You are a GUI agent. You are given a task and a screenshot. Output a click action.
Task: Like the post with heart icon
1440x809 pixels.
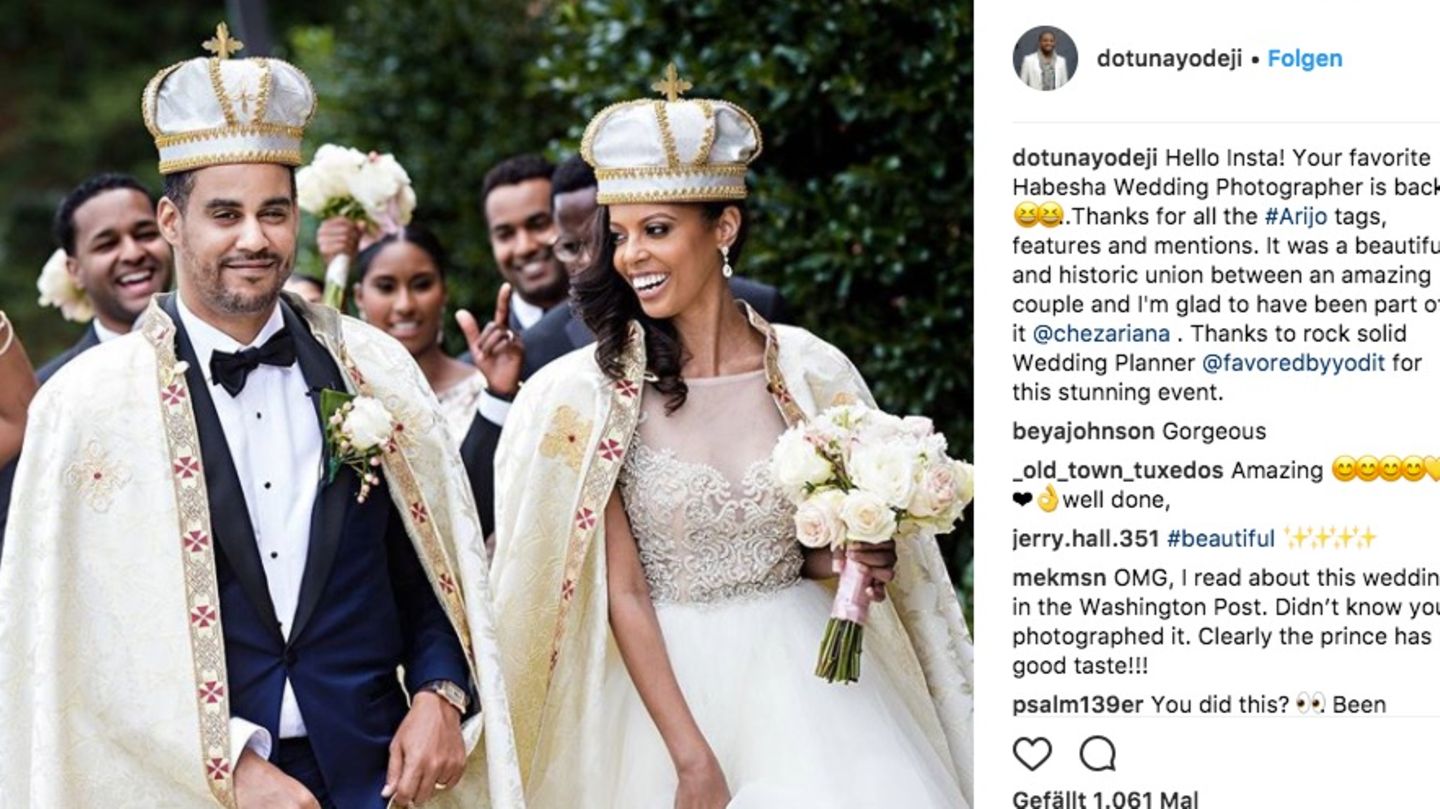click(1032, 754)
